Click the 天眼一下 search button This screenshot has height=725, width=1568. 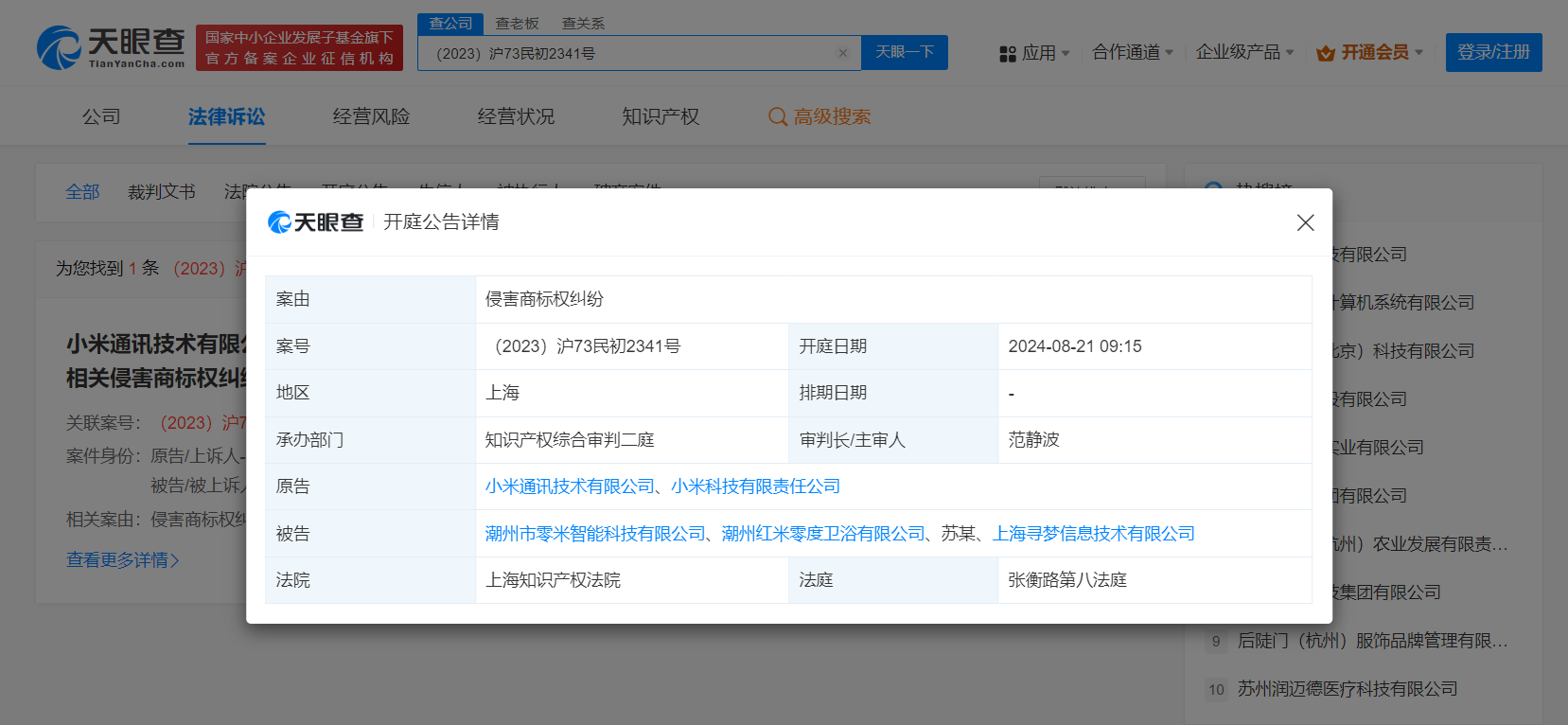click(x=905, y=52)
